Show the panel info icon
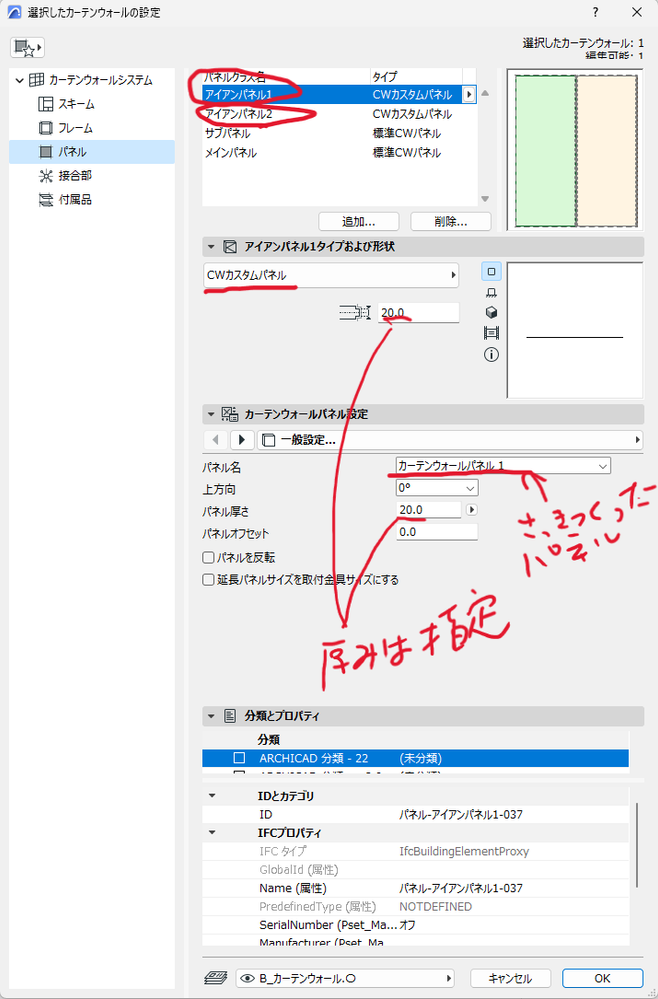The image size is (658, 999). pos(491,355)
